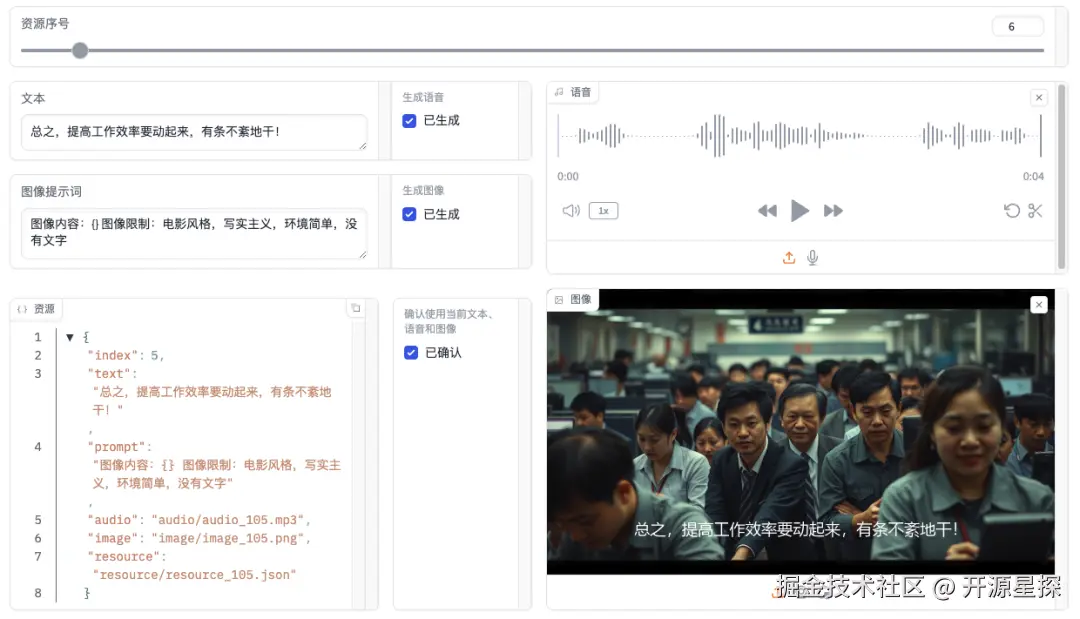Click the number field showing 6
The height and width of the screenshot is (619, 1080).
pyautogui.click(x=1017, y=25)
